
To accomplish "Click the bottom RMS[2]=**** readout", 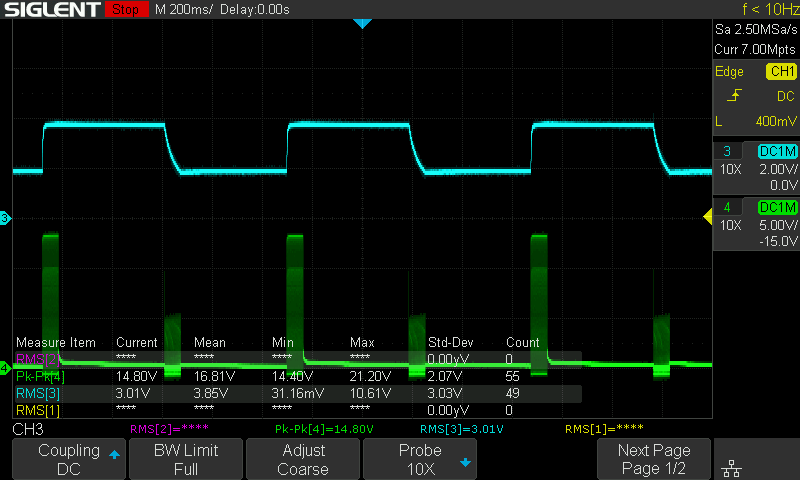I will click(169, 429).
